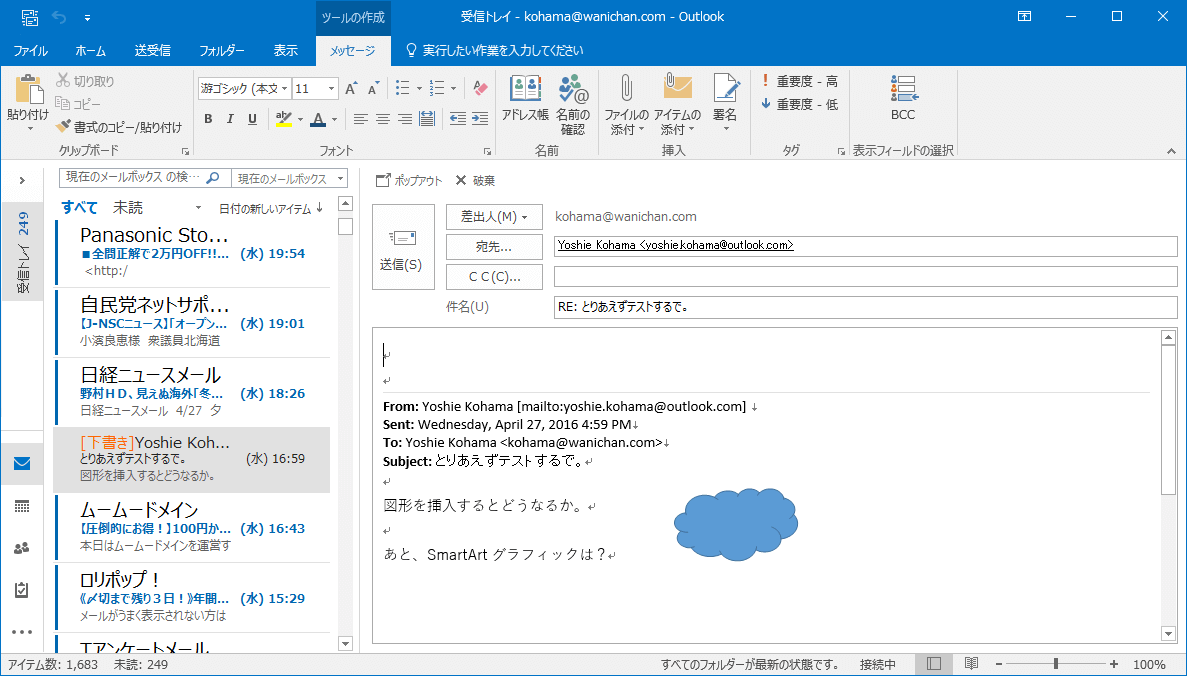This screenshot has height=676, width=1187.
Task: Switch to Reading view in status bar
Action: pos(971,664)
